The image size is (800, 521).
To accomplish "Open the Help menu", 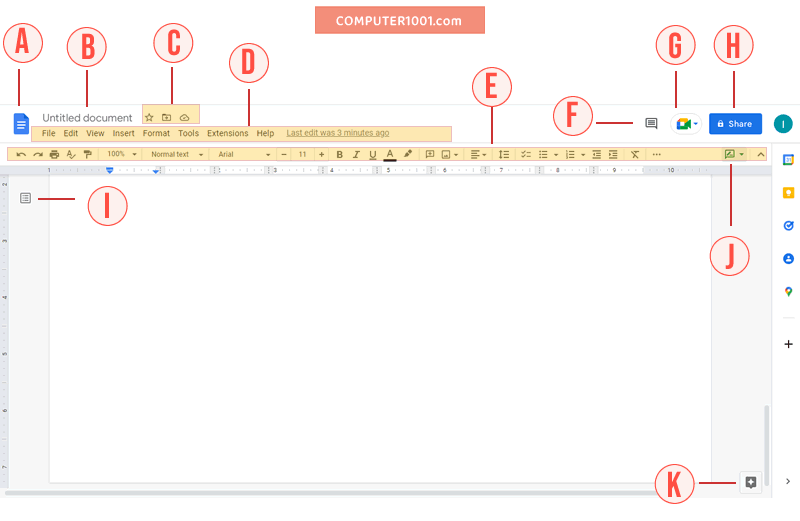I will [265, 133].
